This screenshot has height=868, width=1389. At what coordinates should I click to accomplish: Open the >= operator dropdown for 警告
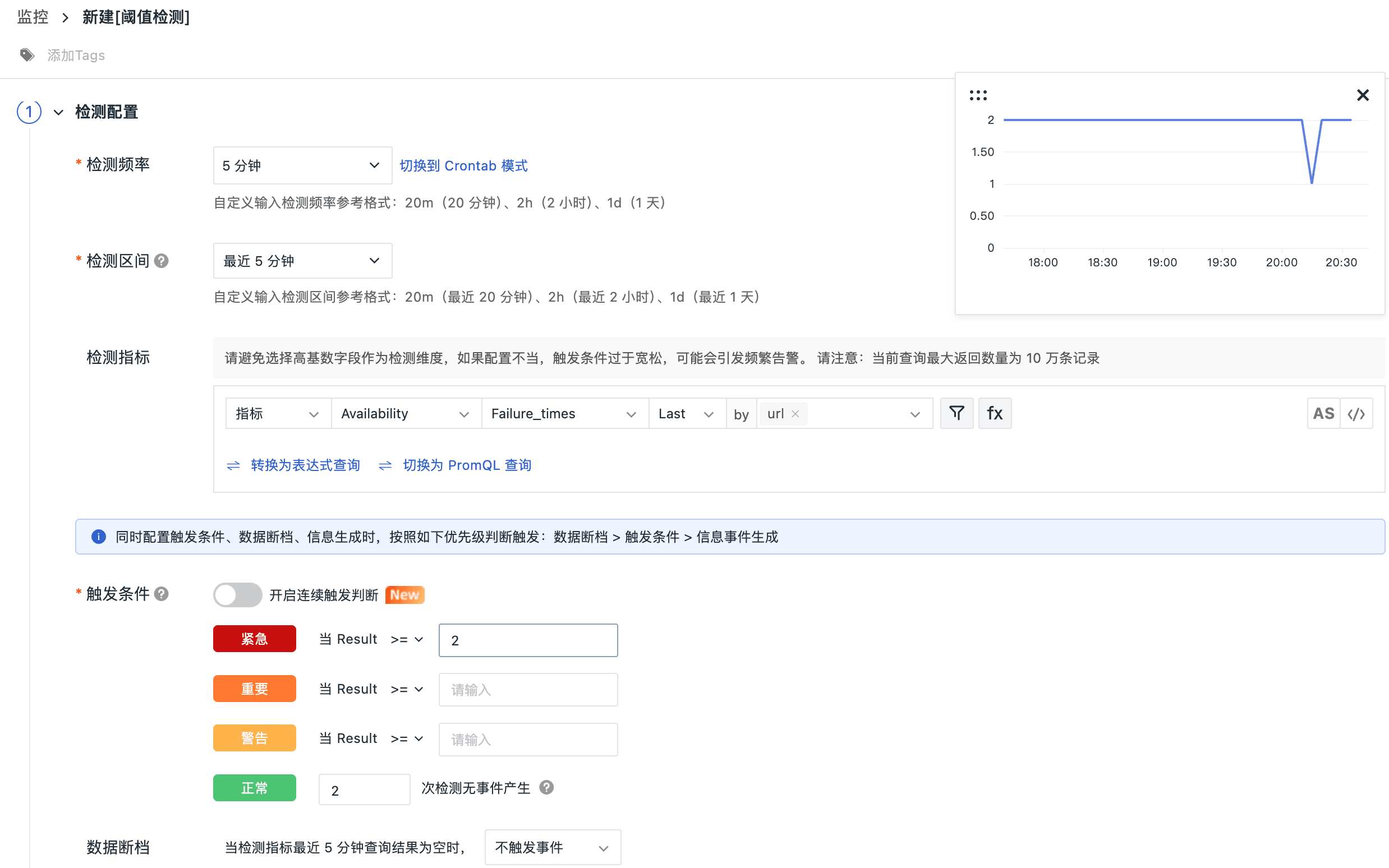(x=407, y=738)
